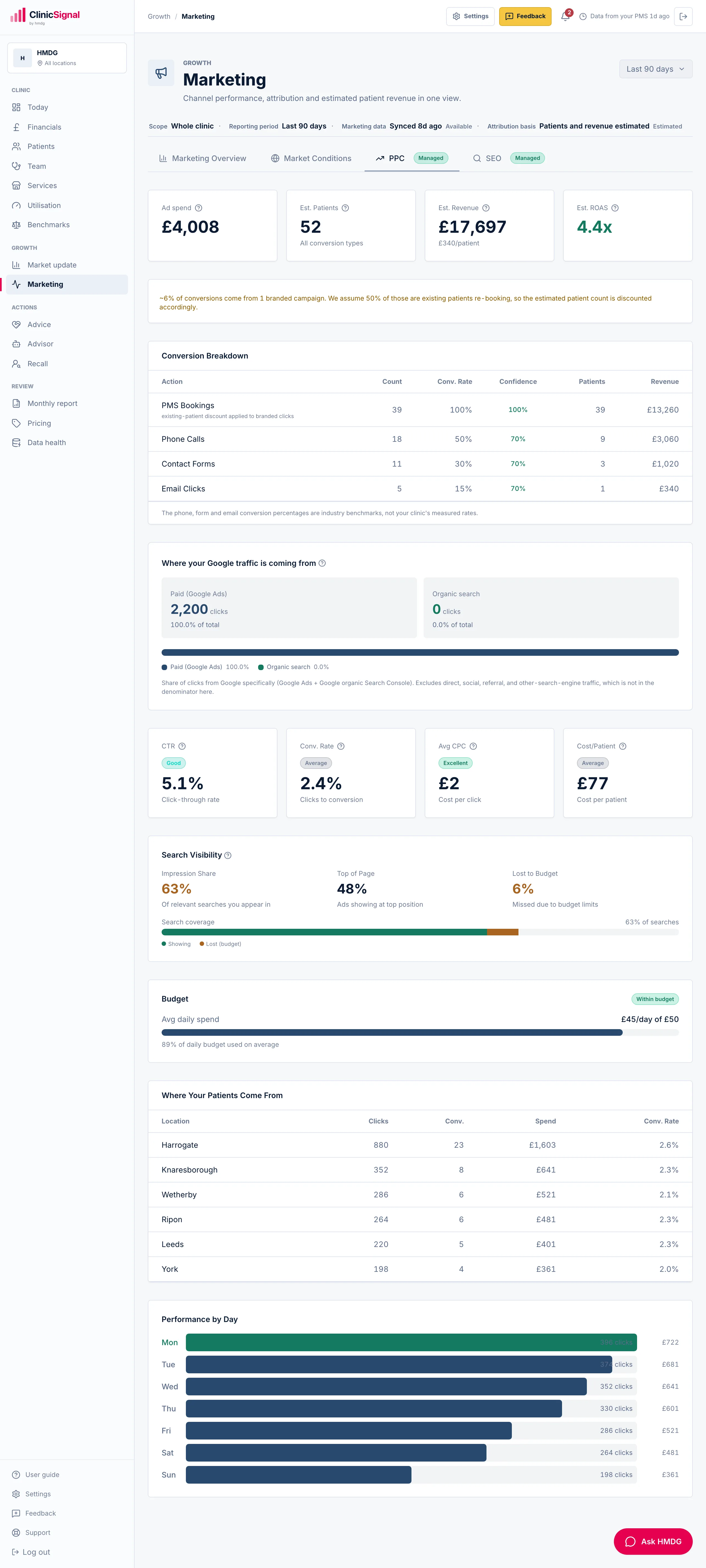Click the Advisor robot icon
Screen dimensions: 706x1568
pyautogui.click(x=17, y=344)
